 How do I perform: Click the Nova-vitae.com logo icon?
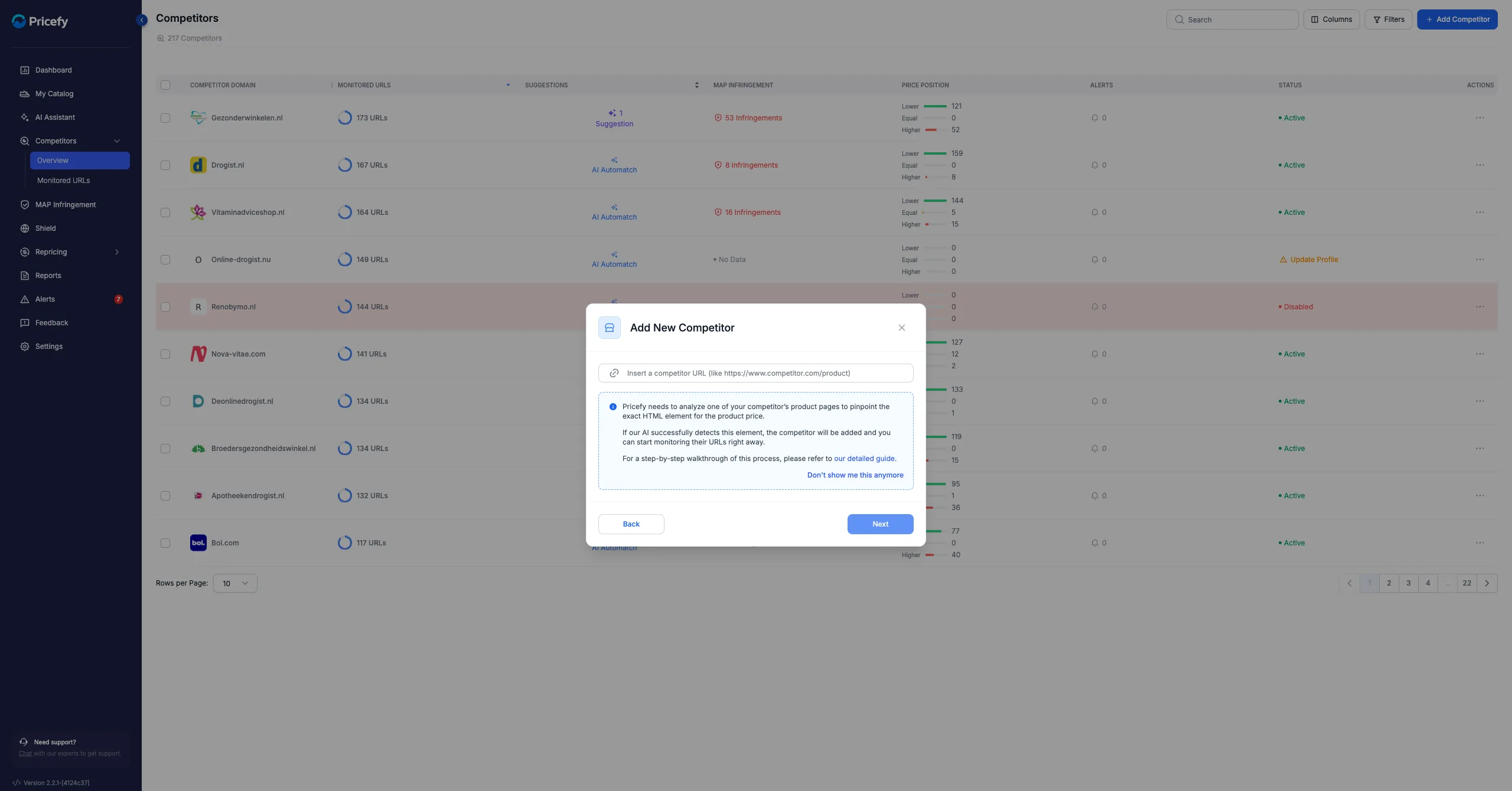[x=198, y=354]
